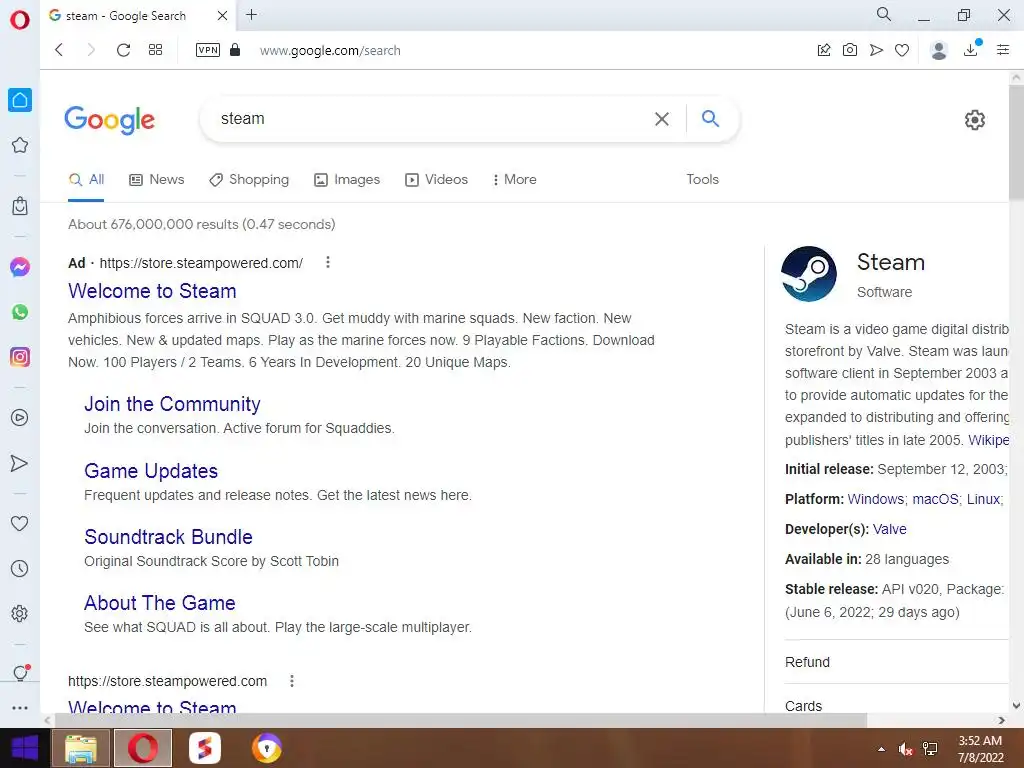
Task: Clear the search query with X
Action: coord(662,119)
